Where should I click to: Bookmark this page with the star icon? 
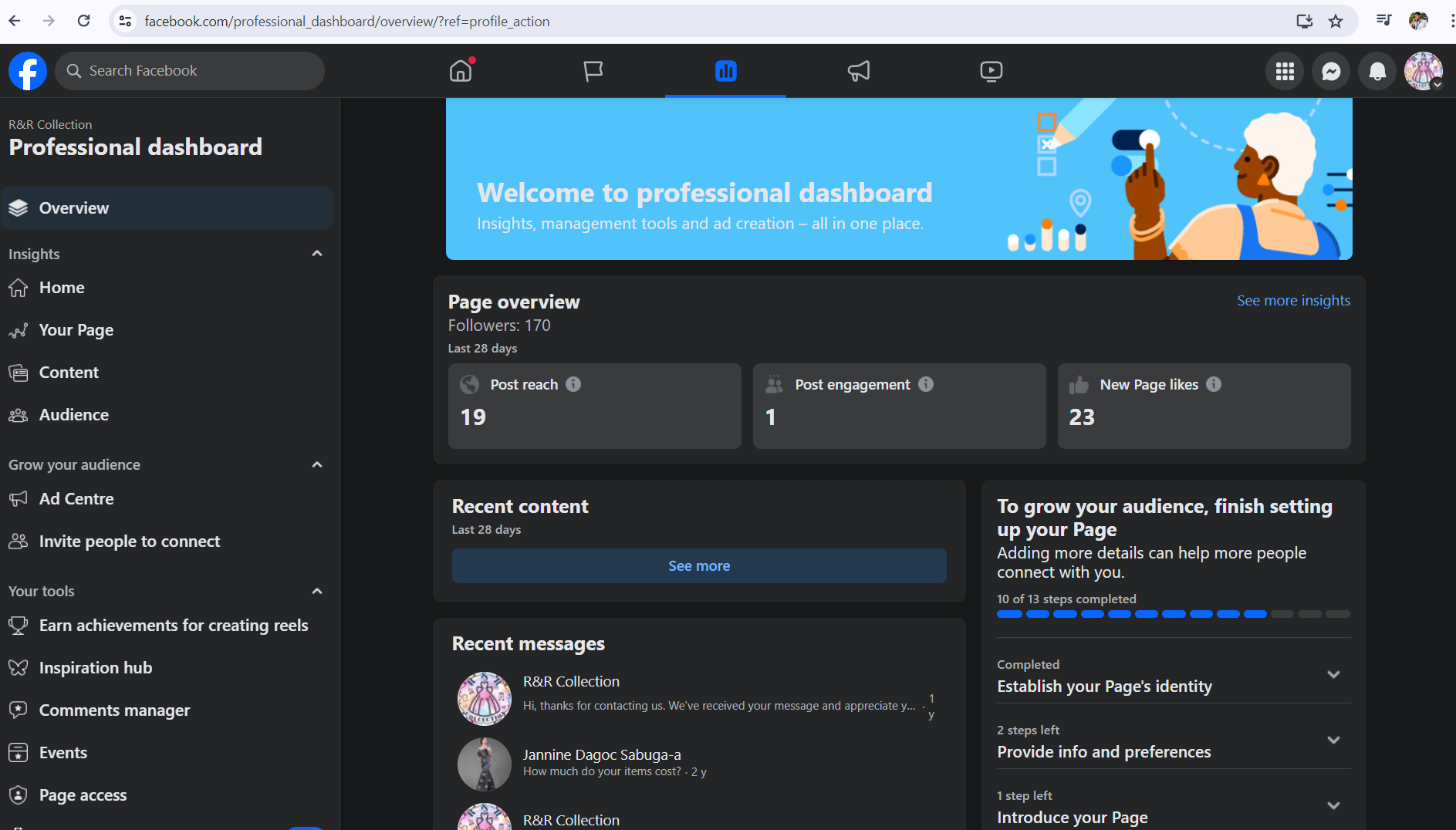[1336, 21]
